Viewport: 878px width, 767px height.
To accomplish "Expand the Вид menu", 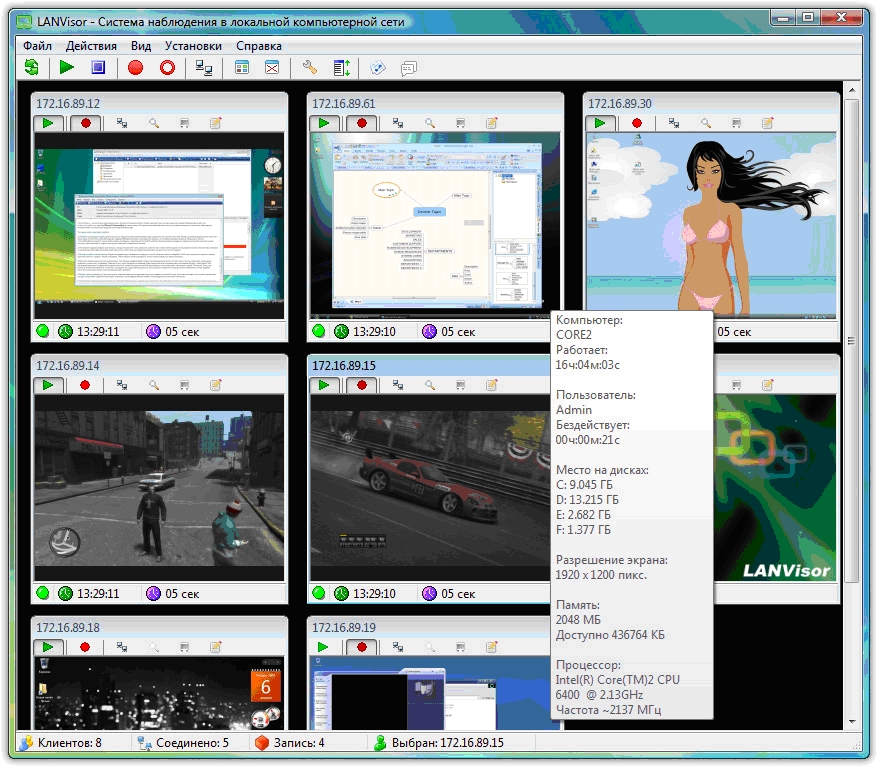I will [141, 46].
